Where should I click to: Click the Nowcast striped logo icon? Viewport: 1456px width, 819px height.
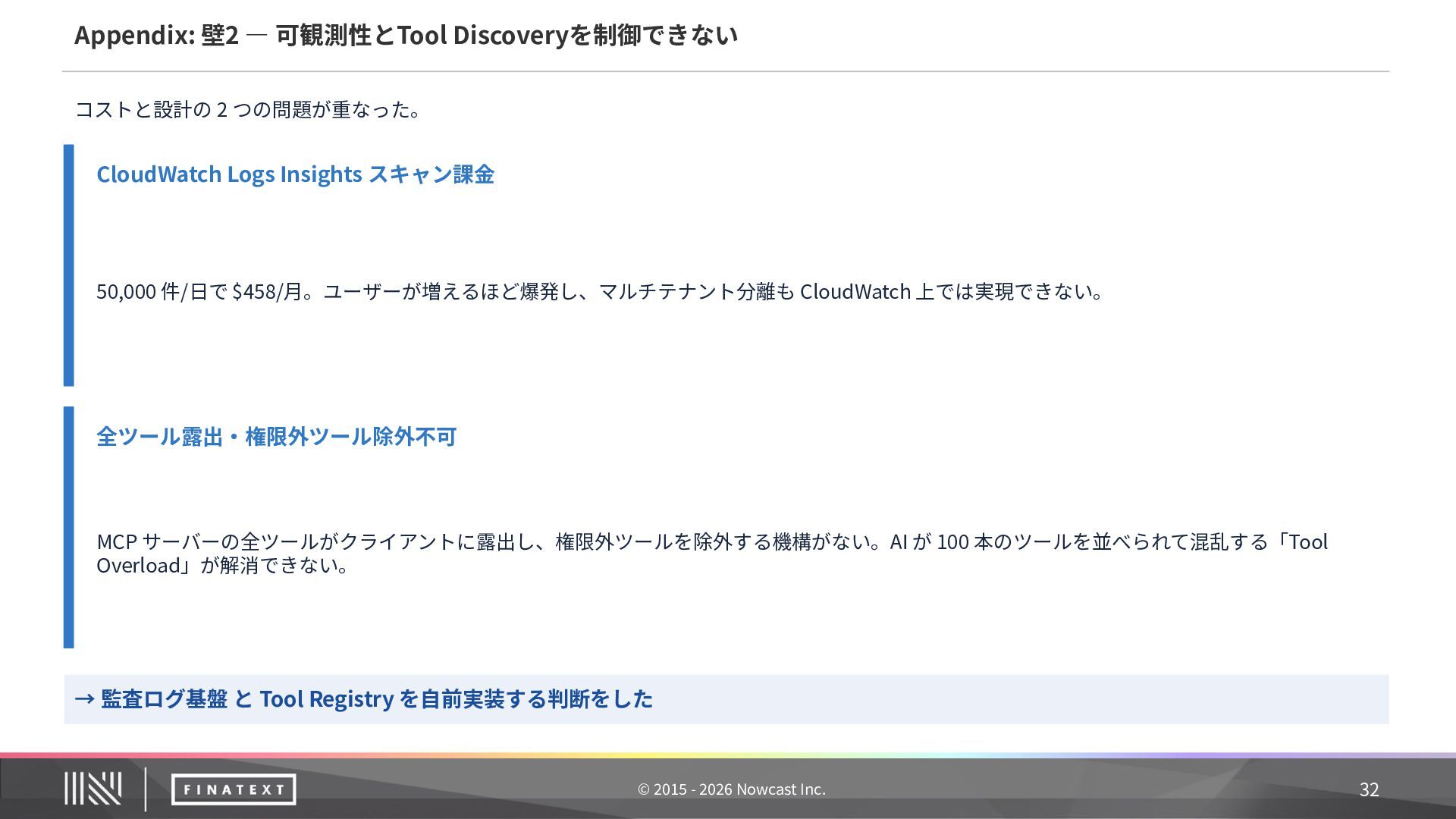93,789
